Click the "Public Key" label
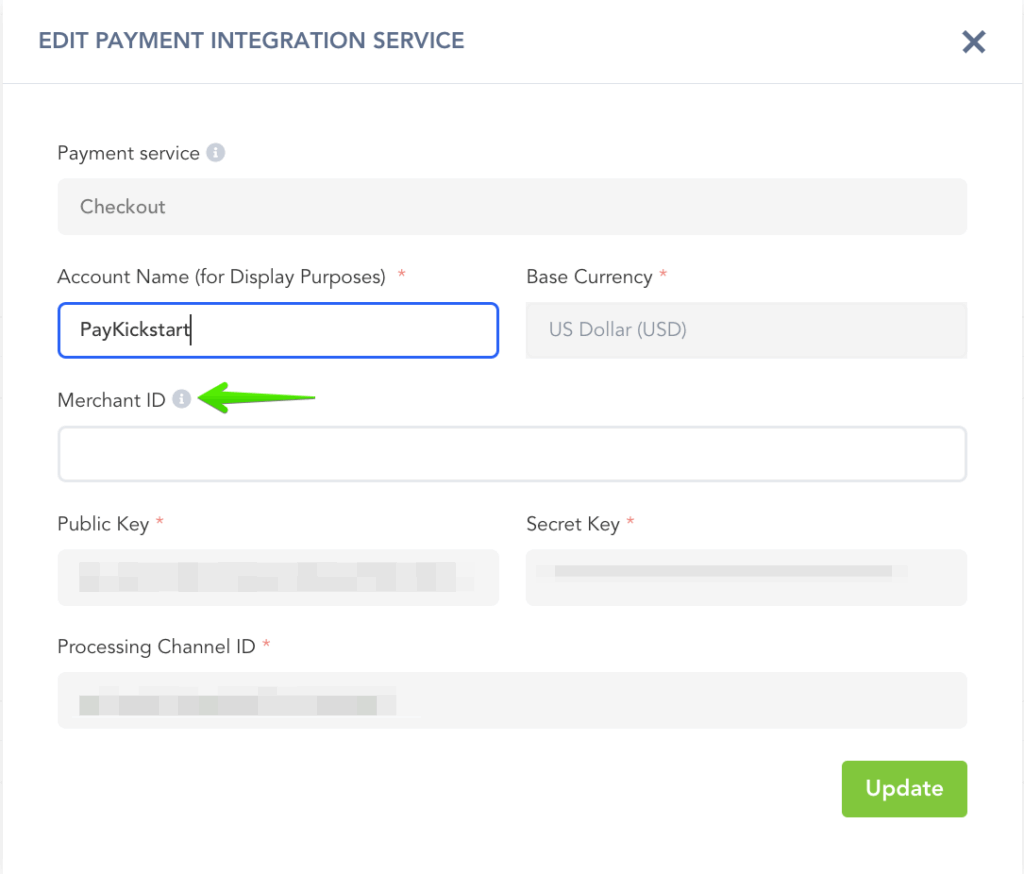 coord(103,523)
